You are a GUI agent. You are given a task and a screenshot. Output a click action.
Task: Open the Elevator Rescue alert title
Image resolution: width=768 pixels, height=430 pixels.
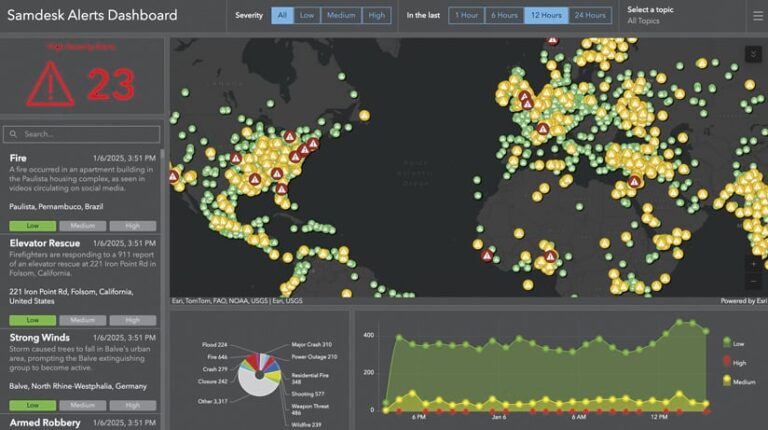tap(45, 243)
